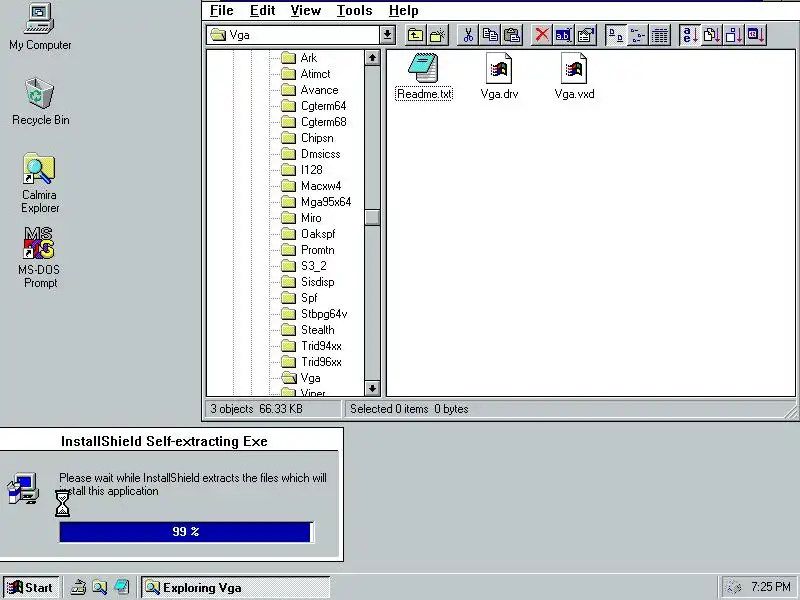Select the Cgterm68 folder
This screenshot has height=600, width=800.
tap(313, 122)
